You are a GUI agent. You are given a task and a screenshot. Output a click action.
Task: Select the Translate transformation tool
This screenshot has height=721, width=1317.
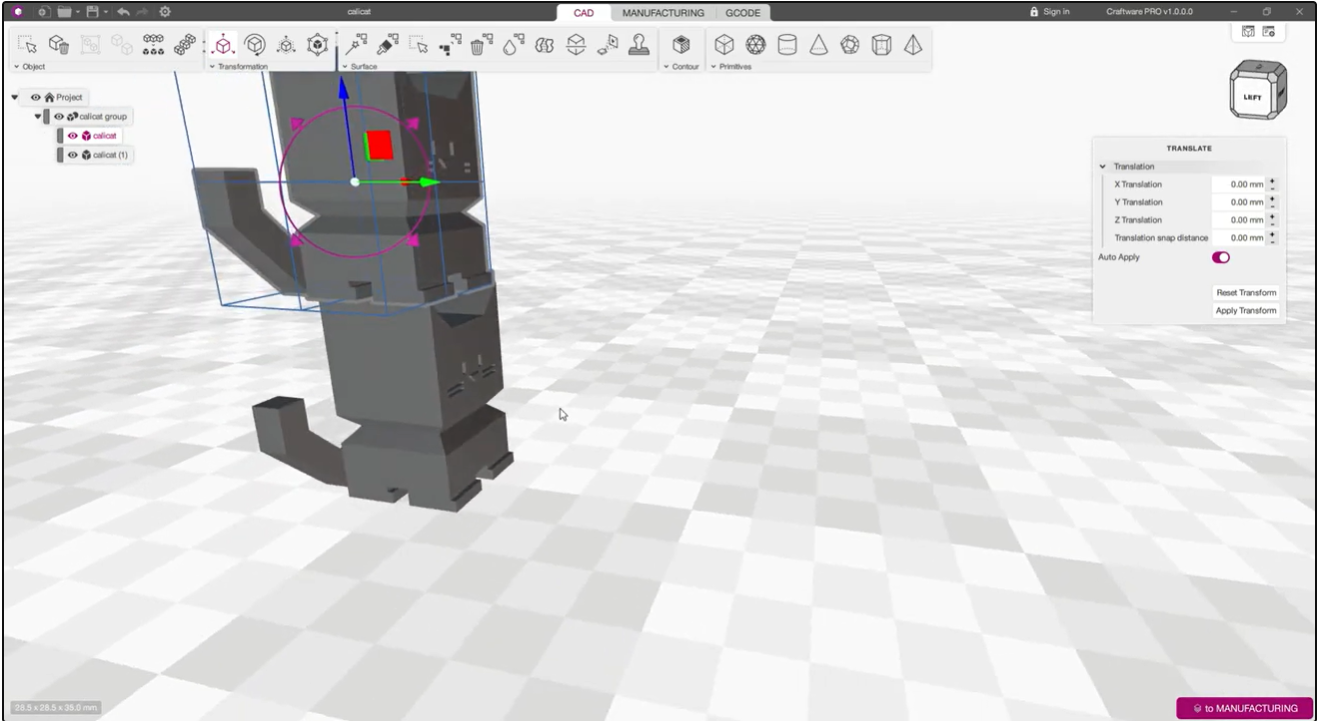(x=224, y=45)
